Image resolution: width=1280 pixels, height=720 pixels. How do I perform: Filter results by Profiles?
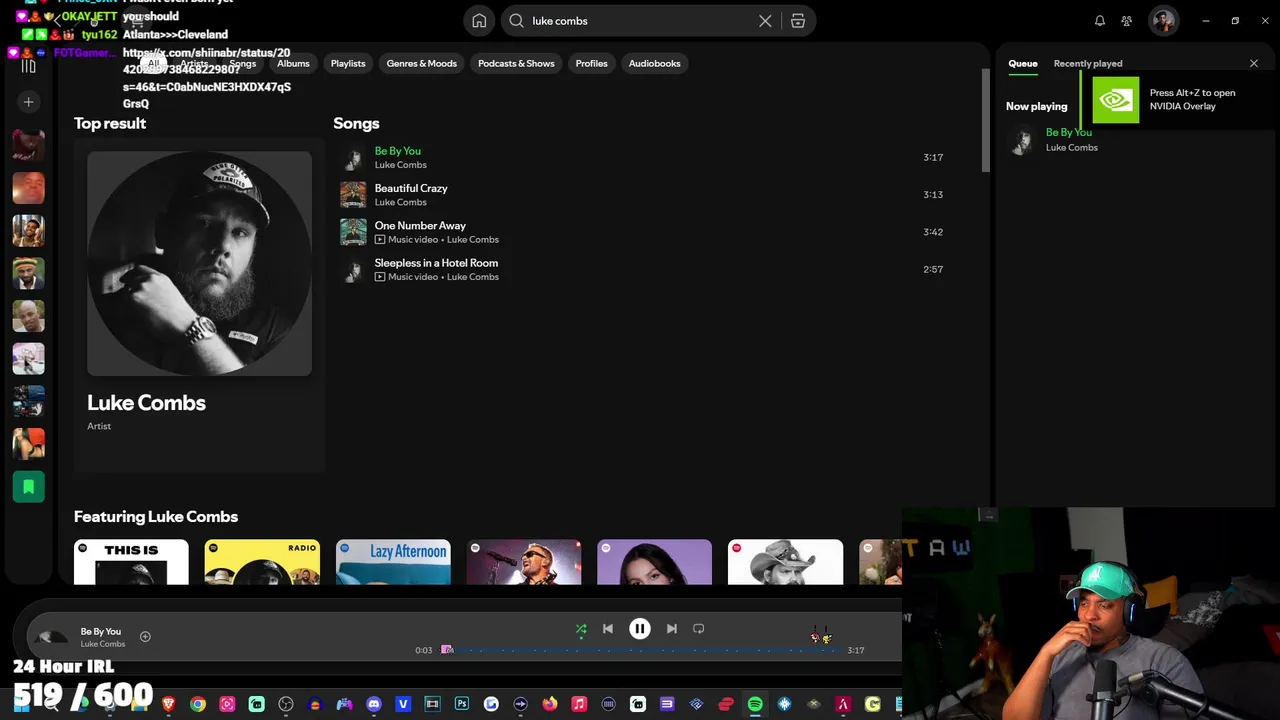pos(591,63)
